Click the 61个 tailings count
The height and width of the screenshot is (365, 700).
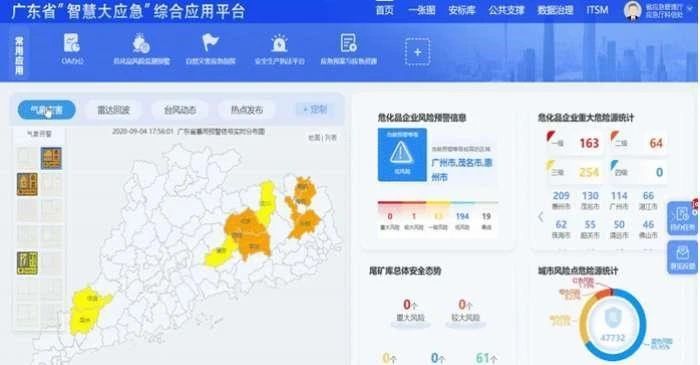click(x=486, y=358)
